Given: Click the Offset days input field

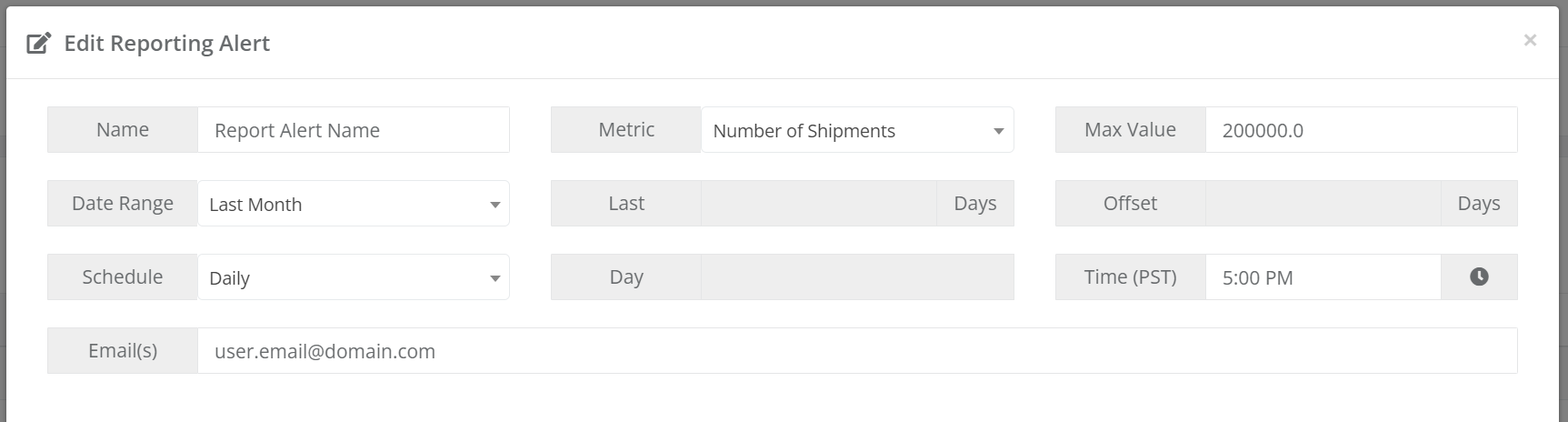Looking at the screenshot, I should [1323, 204].
